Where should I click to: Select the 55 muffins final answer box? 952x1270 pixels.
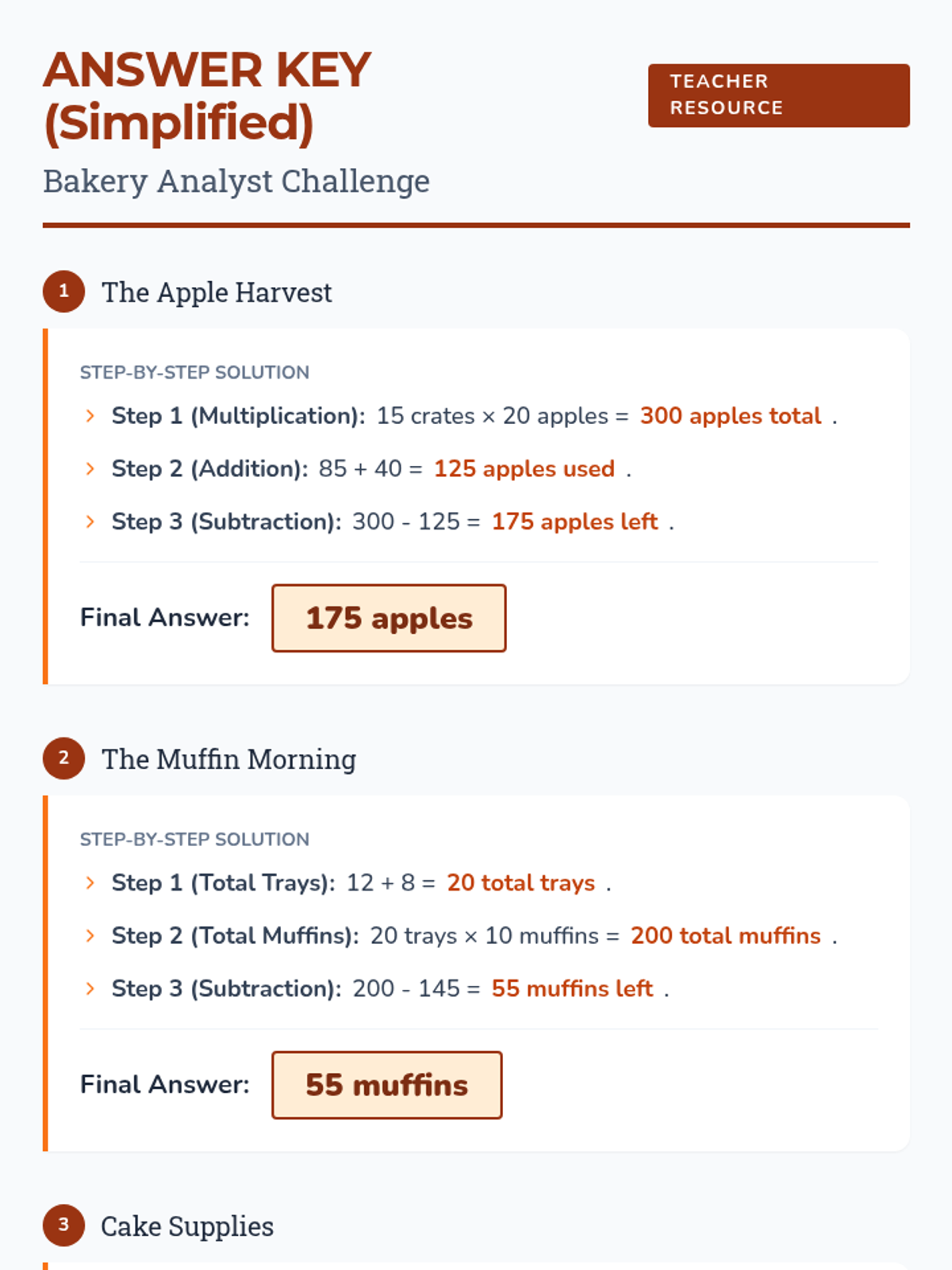coord(386,1085)
